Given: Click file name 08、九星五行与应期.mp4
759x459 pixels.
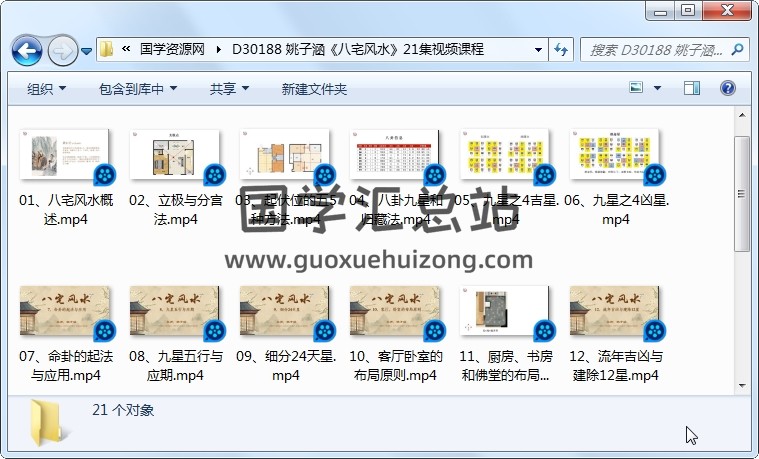Looking at the screenshot, I should click(176, 366).
